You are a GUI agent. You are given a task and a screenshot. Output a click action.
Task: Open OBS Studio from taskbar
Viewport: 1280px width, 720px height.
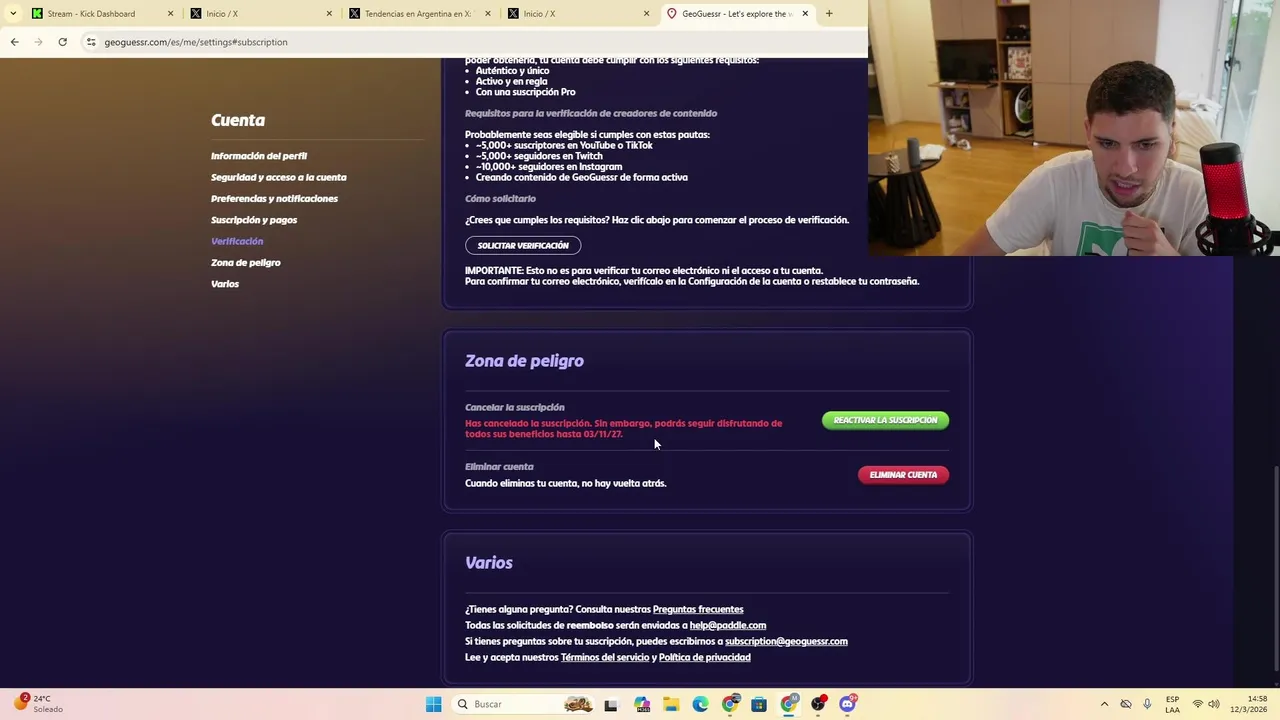(818, 704)
